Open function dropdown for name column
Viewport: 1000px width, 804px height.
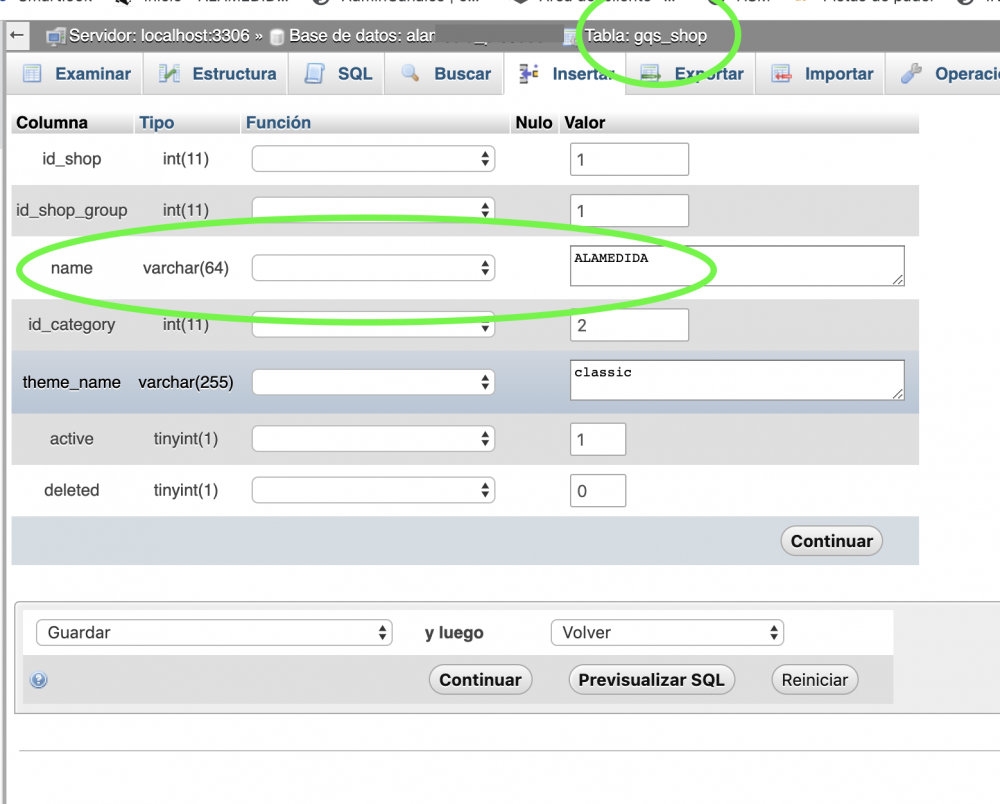tap(373, 268)
